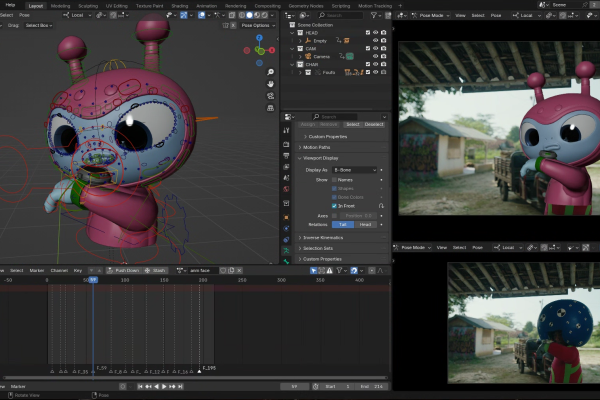
Task: Click the current frame field showing 59
Action: click(294, 387)
